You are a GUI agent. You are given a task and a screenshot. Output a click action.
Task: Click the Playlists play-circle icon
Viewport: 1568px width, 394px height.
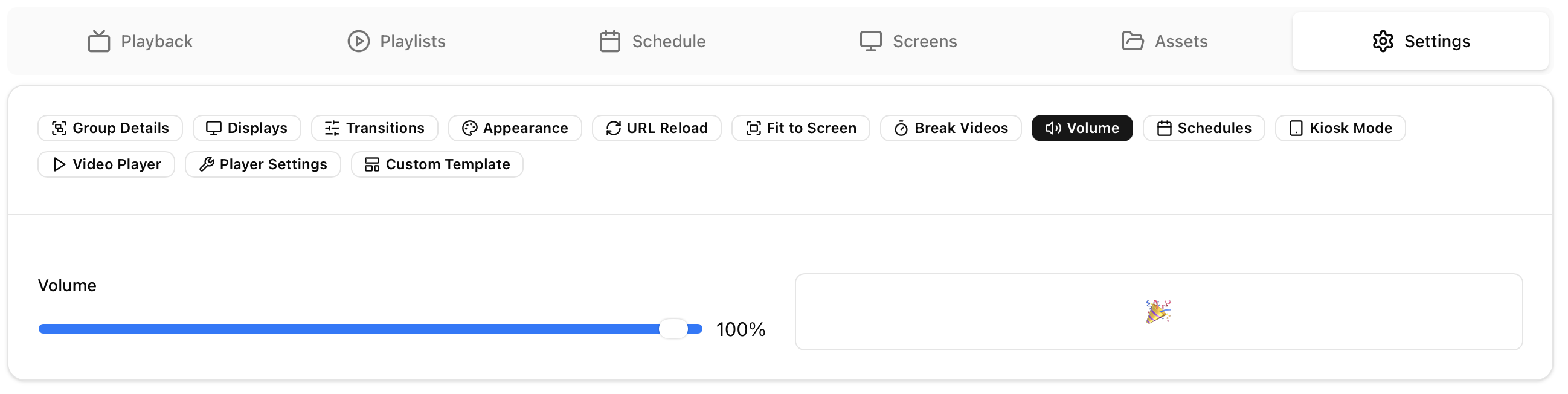tap(359, 42)
